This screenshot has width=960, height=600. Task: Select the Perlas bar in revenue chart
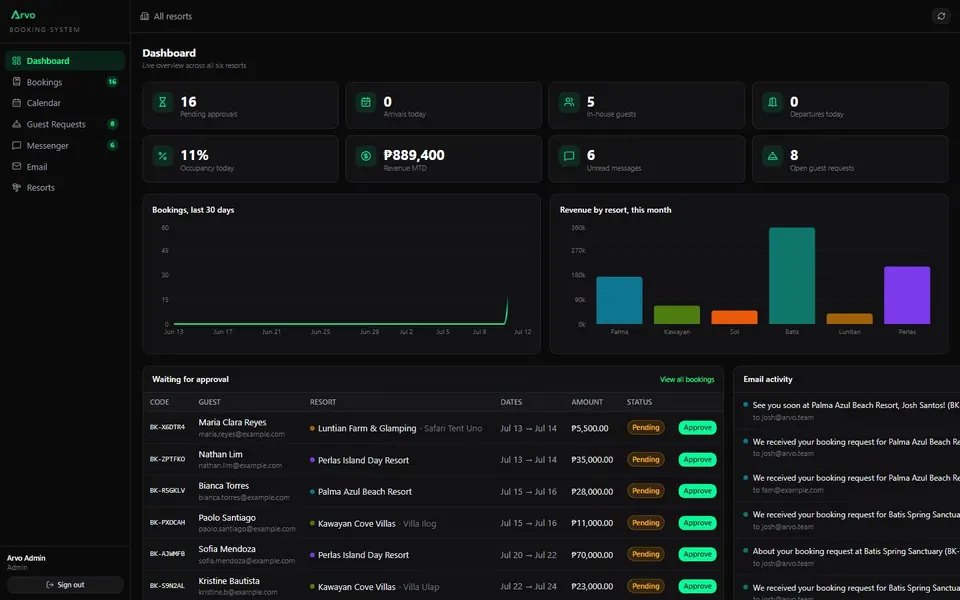tap(907, 295)
